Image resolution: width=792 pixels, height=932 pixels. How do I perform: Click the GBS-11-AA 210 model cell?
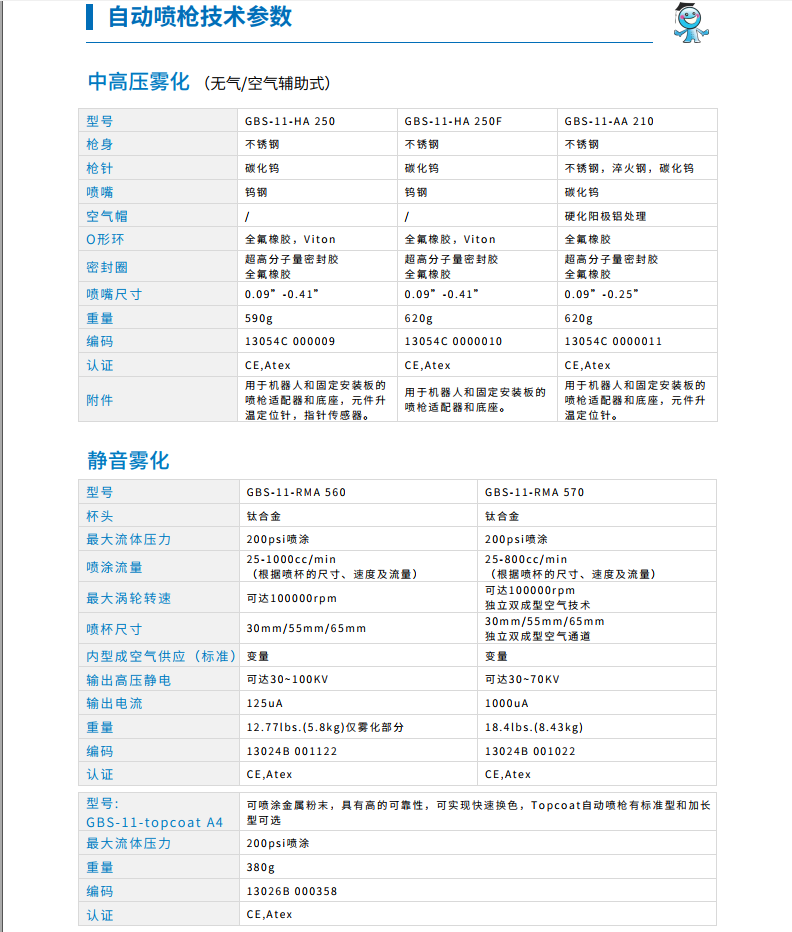(609, 121)
